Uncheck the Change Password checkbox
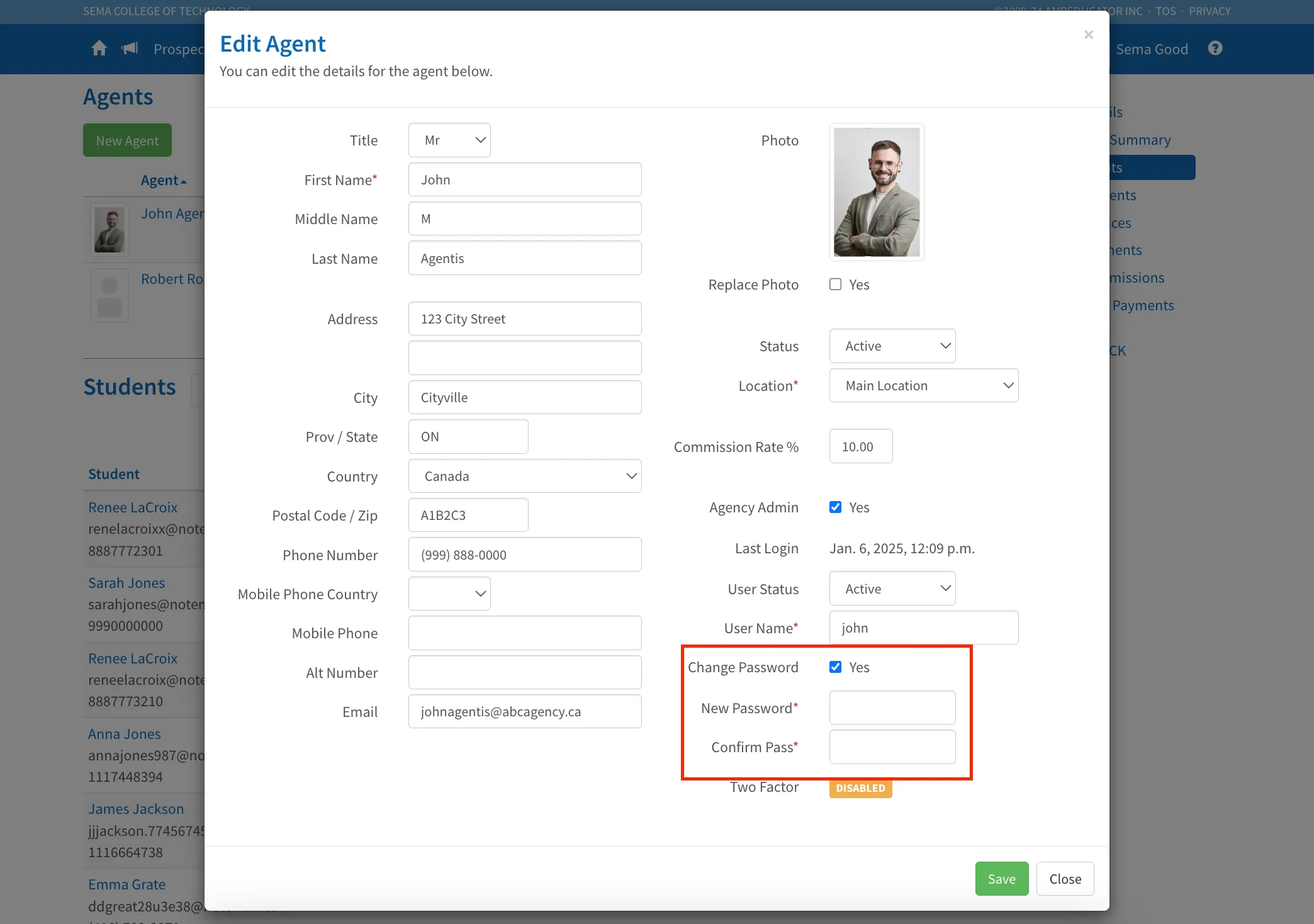 pyautogui.click(x=835, y=667)
